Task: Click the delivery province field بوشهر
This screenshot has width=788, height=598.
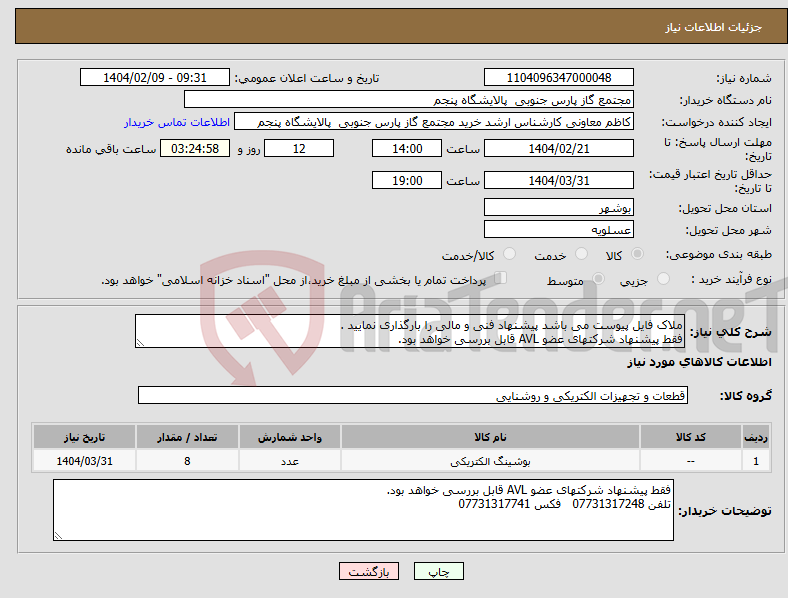Action: (558, 207)
